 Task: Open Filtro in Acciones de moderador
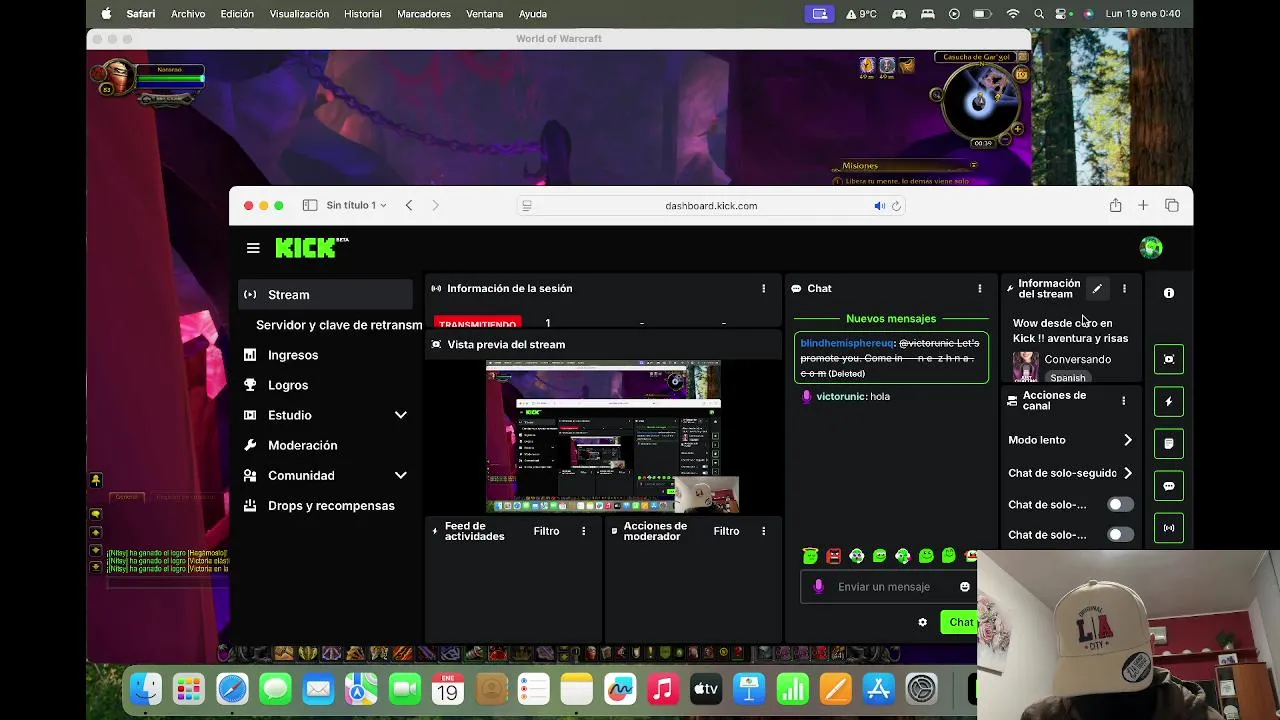[x=726, y=531]
